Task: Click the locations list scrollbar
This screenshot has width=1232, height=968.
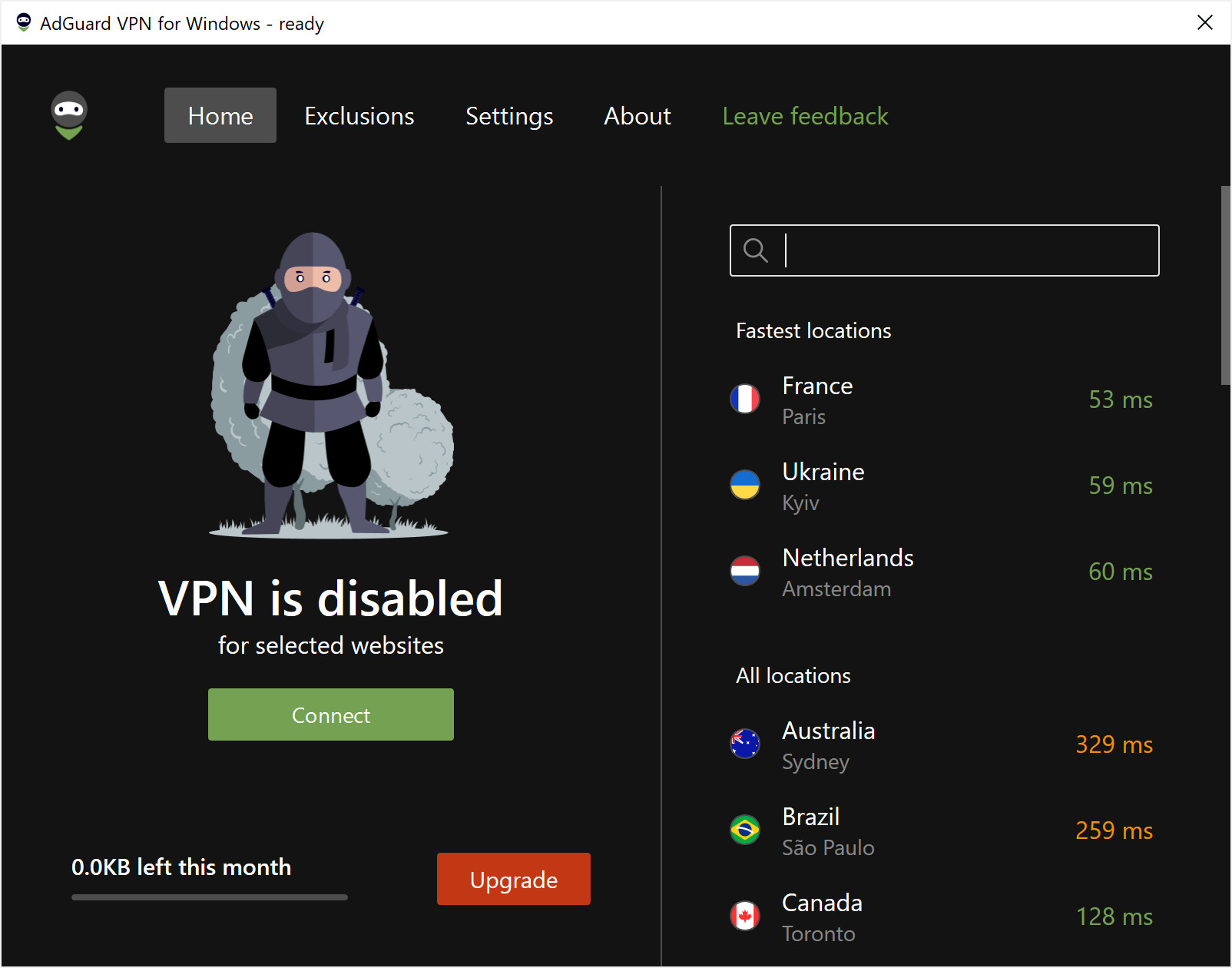Action: coord(1225,286)
